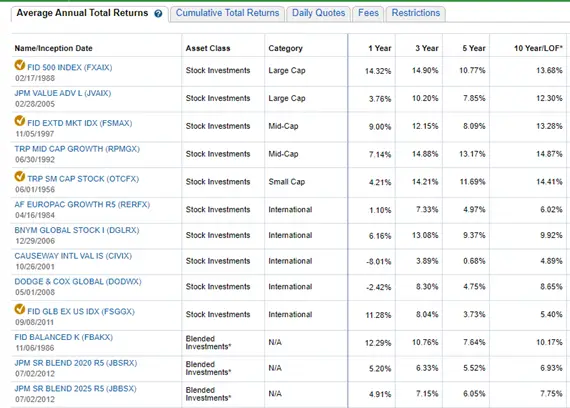Click the 13.68% 10 Year value
This screenshot has width=570, height=408.
coord(549,71)
